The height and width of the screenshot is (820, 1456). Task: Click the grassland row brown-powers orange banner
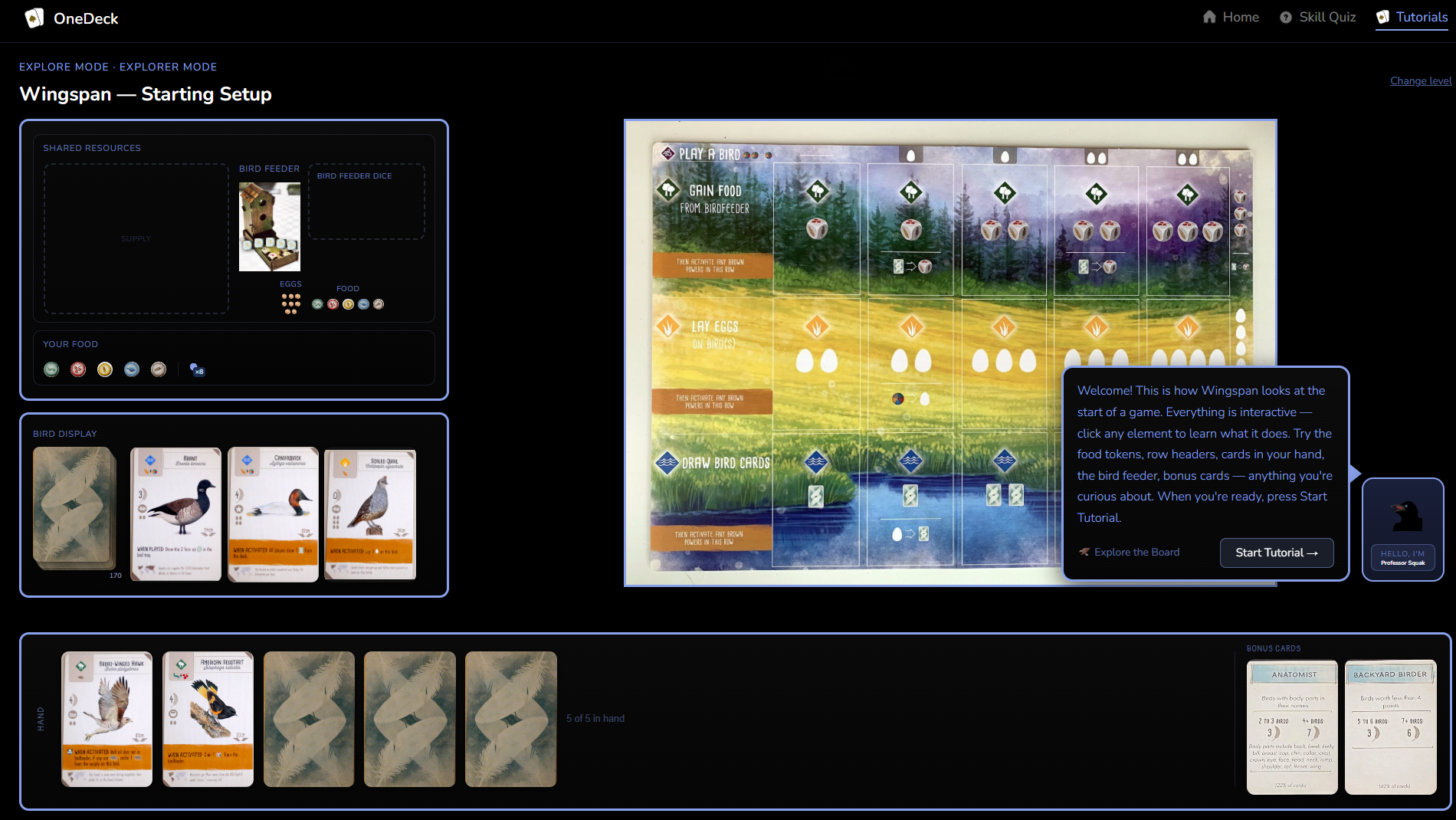click(x=712, y=402)
